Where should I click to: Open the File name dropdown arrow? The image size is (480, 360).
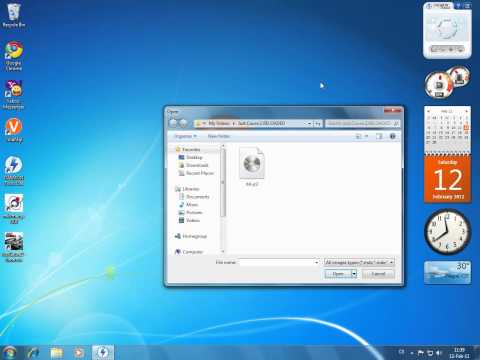(316, 263)
